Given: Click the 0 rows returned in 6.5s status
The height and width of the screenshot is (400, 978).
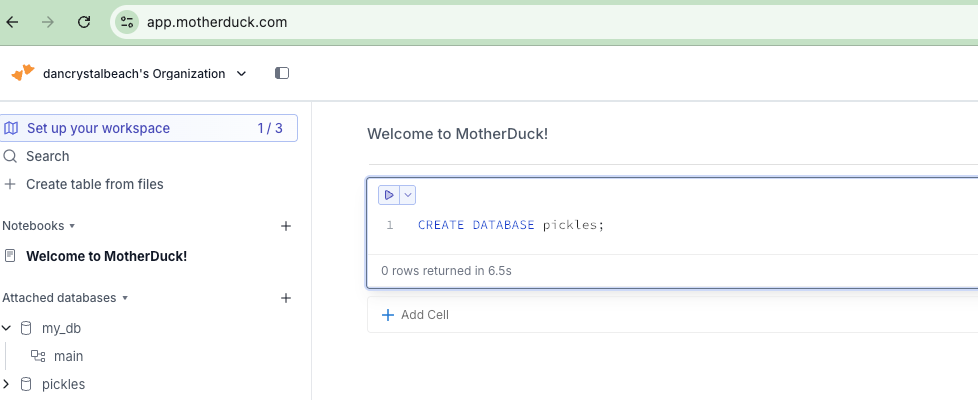Looking at the screenshot, I should tap(447, 271).
